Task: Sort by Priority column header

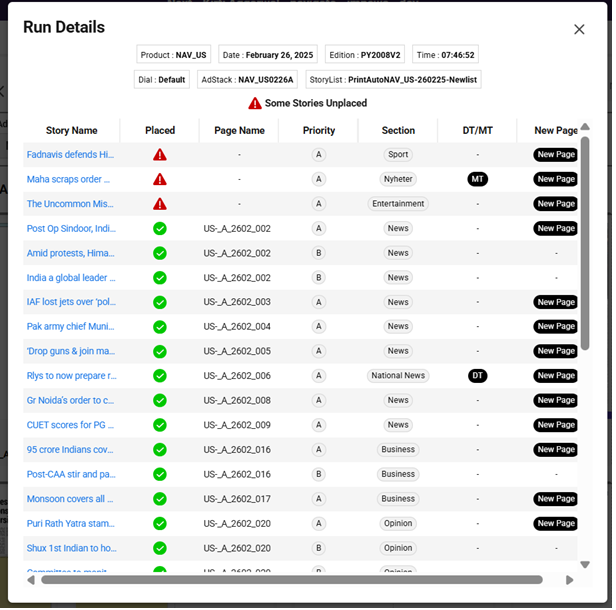Action: pos(319,130)
